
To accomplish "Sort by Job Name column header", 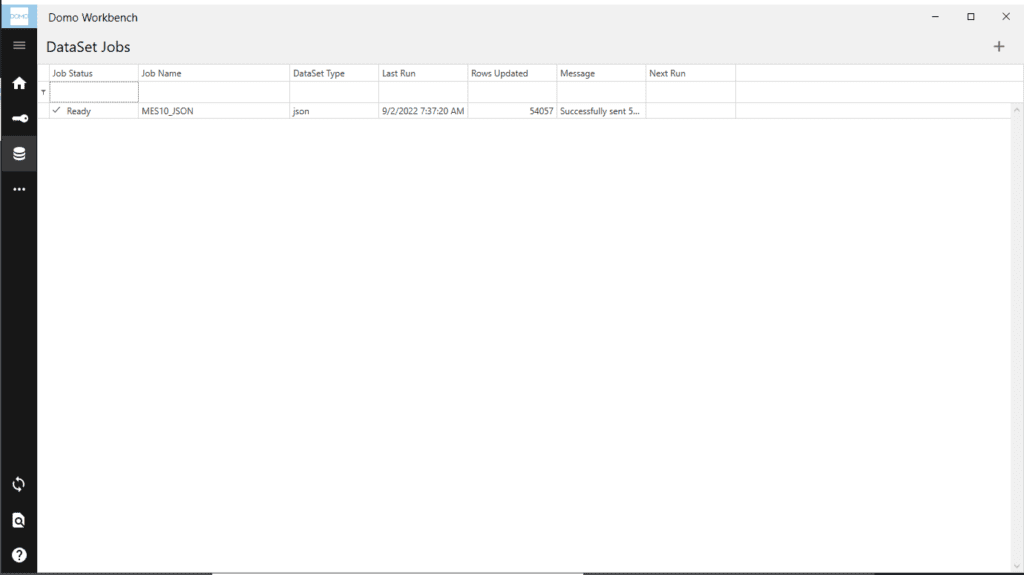I will [x=214, y=73].
